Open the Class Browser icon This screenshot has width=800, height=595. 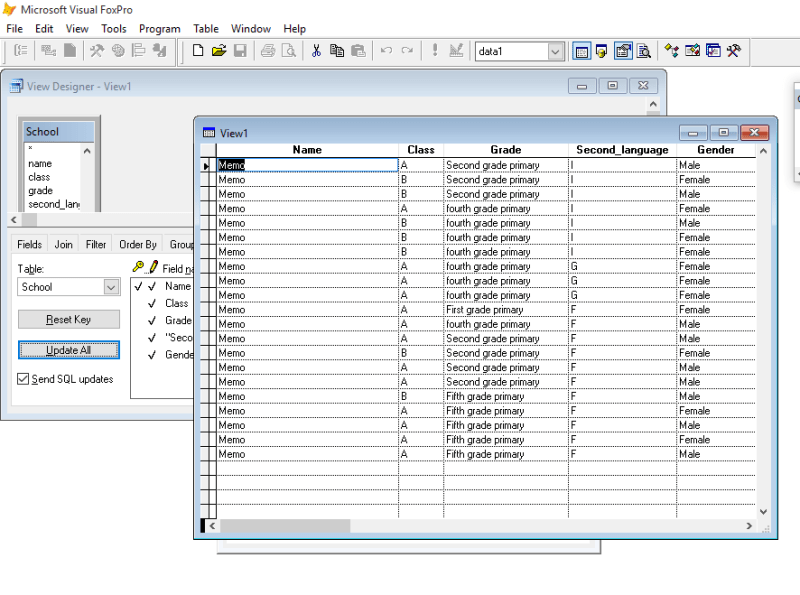(x=671, y=51)
